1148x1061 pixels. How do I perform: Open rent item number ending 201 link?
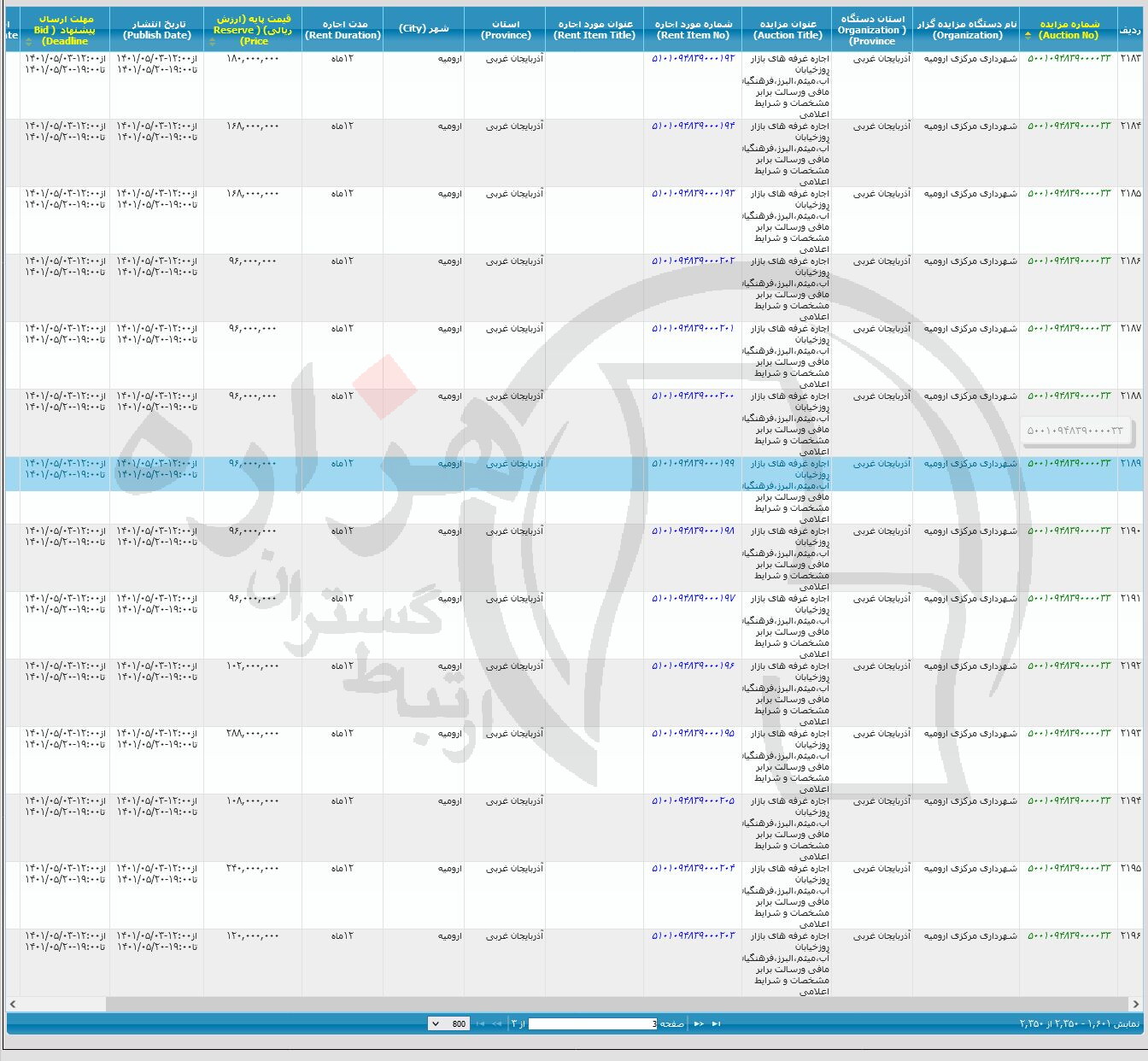(x=693, y=329)
